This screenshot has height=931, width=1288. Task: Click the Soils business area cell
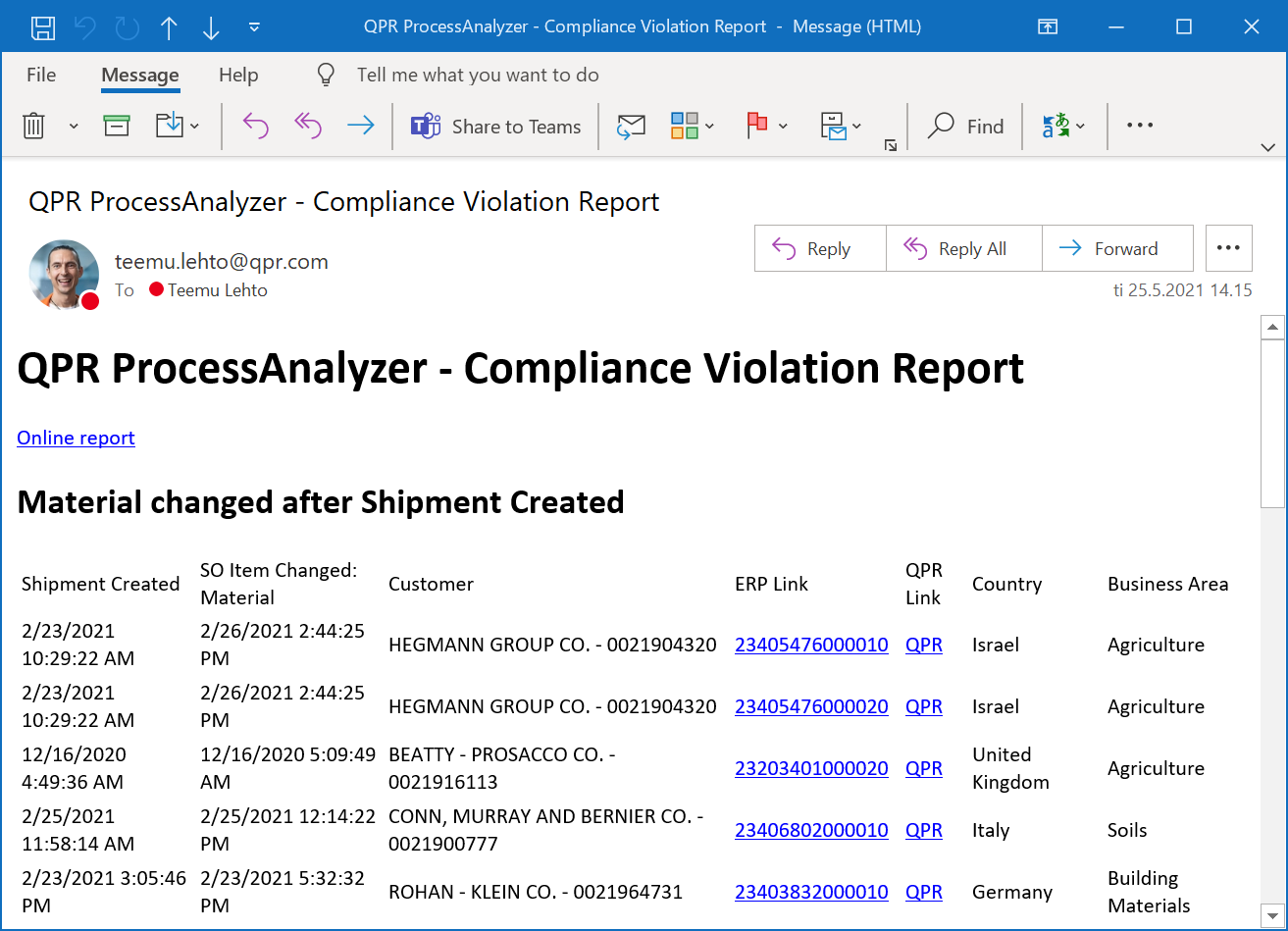[1127, 830]
